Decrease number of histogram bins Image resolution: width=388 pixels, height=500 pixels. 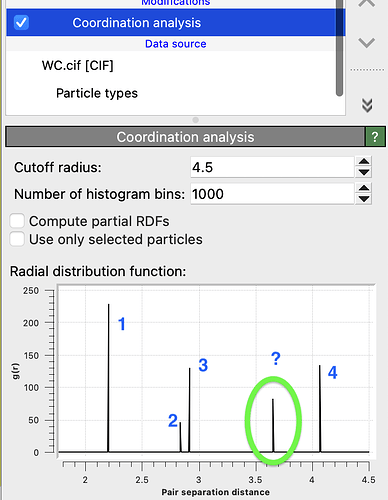[364, 199]
